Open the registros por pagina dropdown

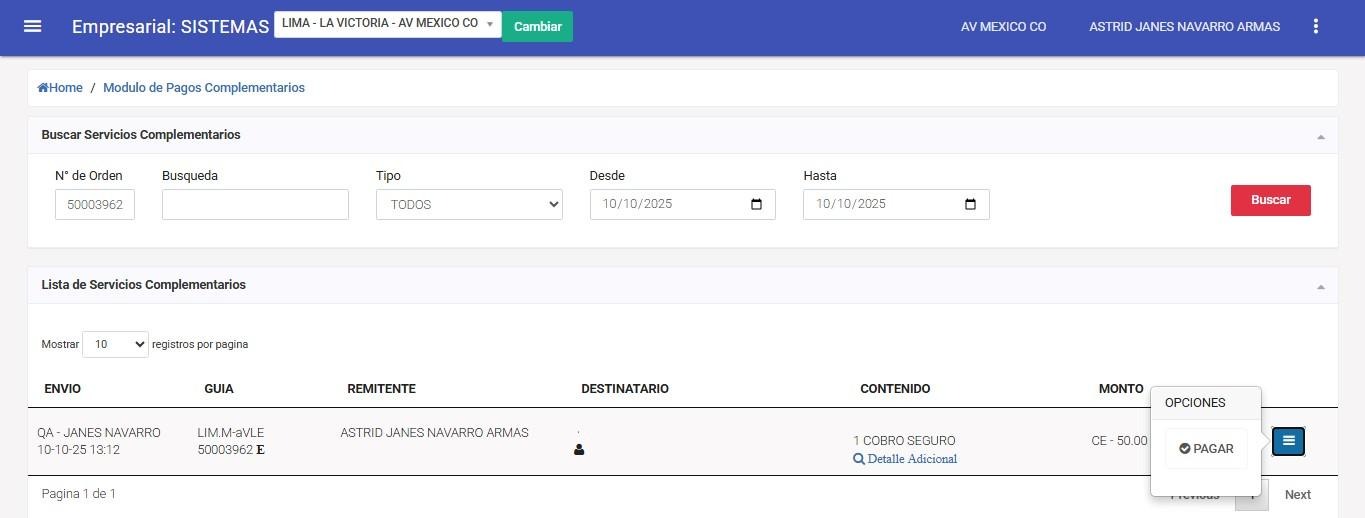(x=115, y=344)
